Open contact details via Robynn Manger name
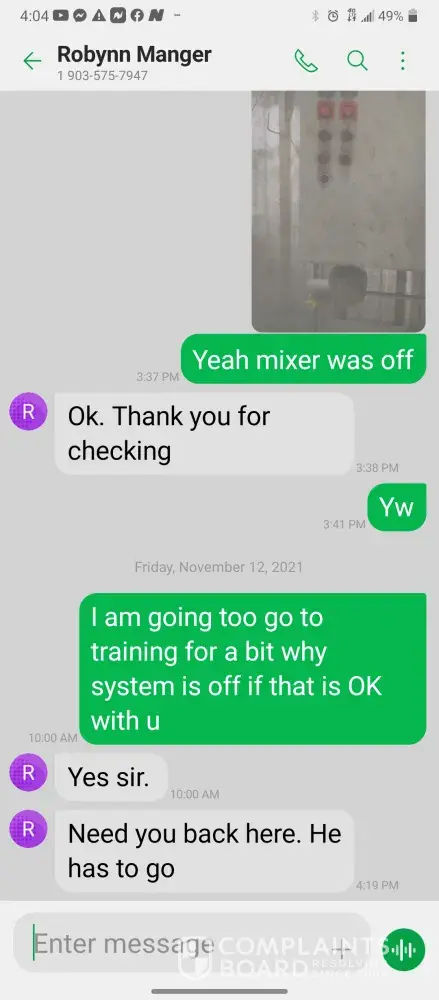The height and width of the screenshot is (1000, 439). coord(134,54)
